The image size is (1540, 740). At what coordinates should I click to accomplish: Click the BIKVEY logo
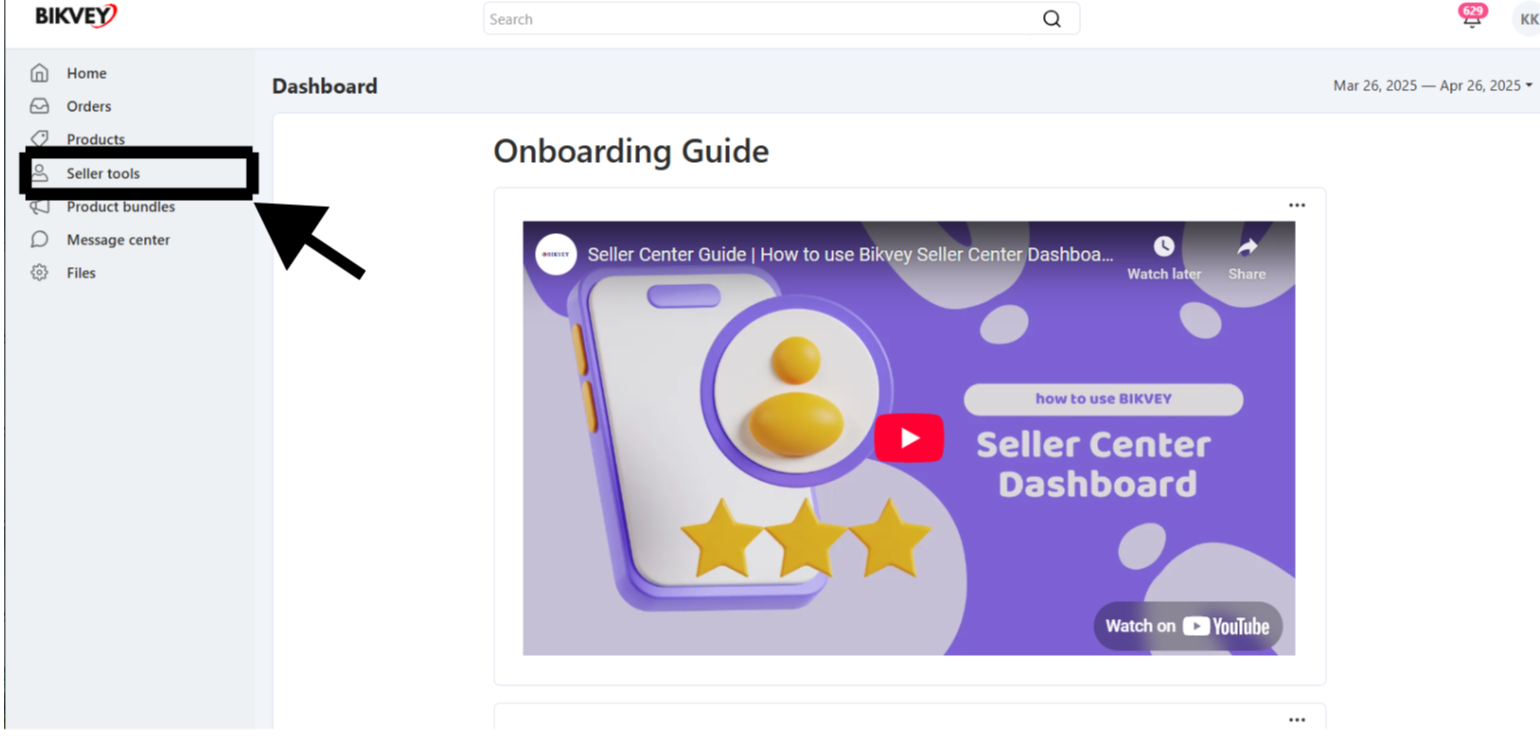point(76,16)
